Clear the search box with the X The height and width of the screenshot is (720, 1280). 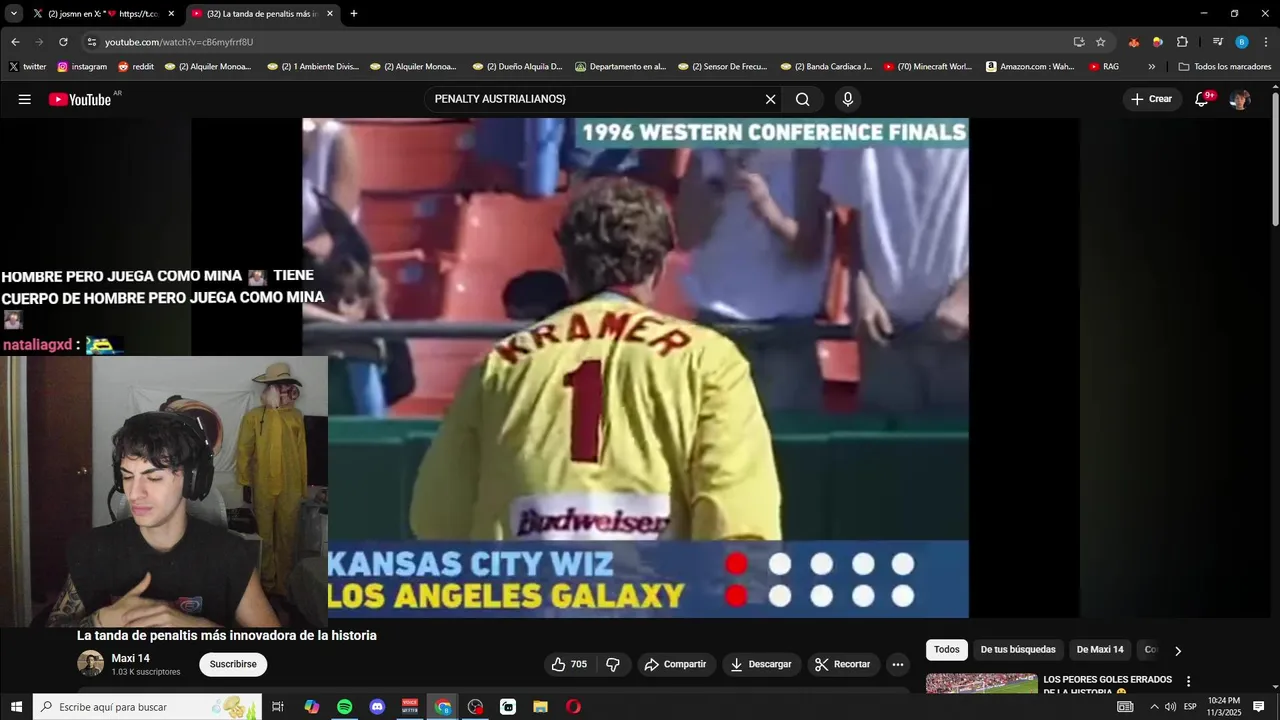click(x=770, y=99)
